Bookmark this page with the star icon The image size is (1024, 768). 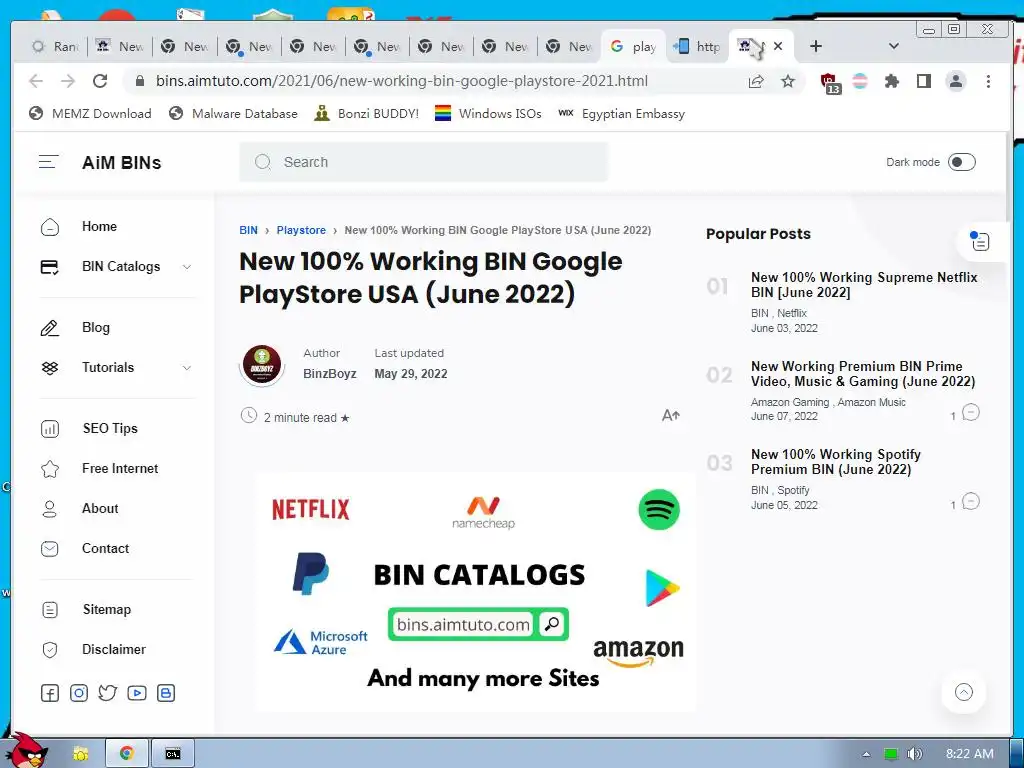788,81
